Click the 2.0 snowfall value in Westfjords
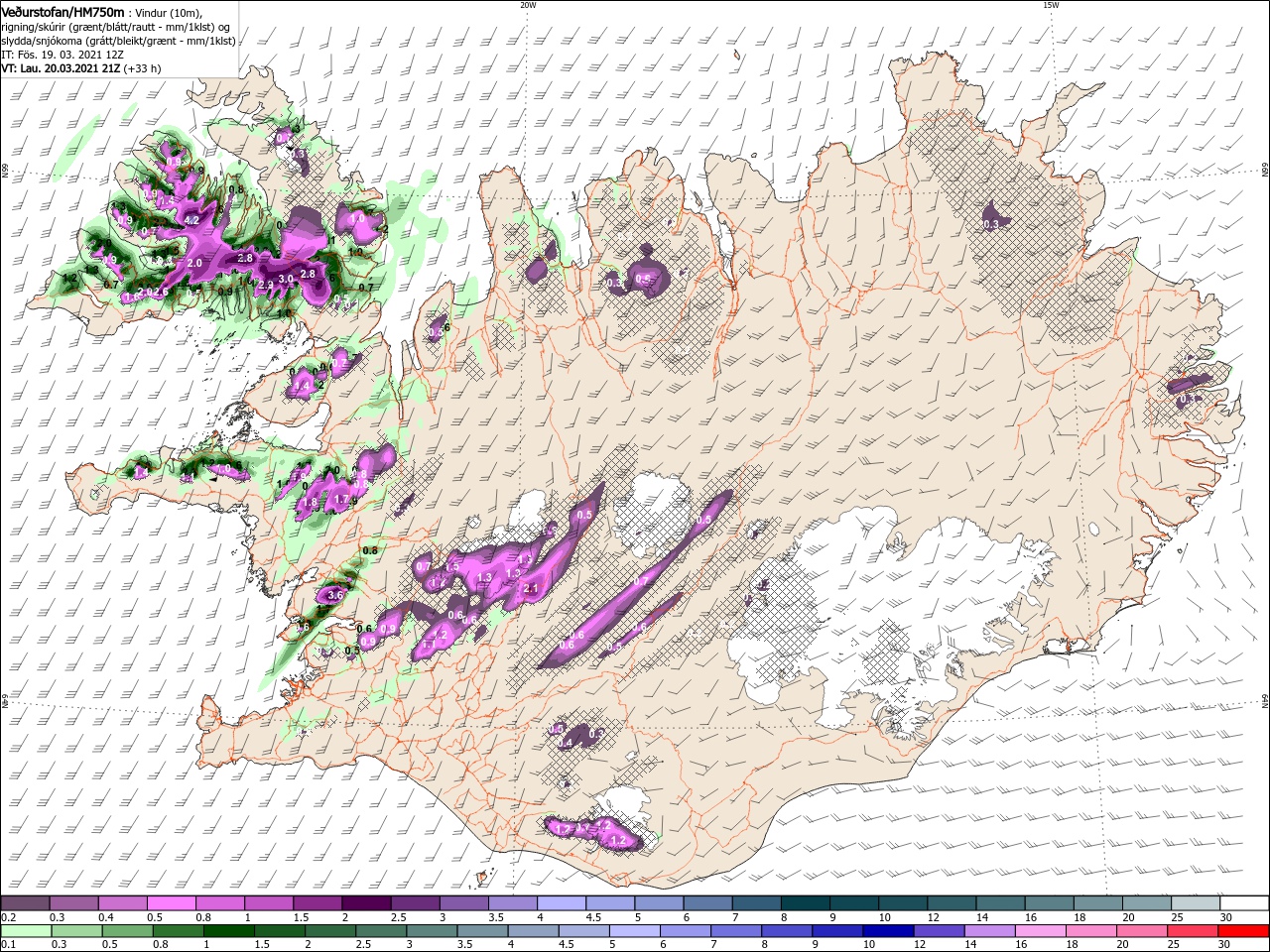The image size is (1270, 952). [194, 263]
